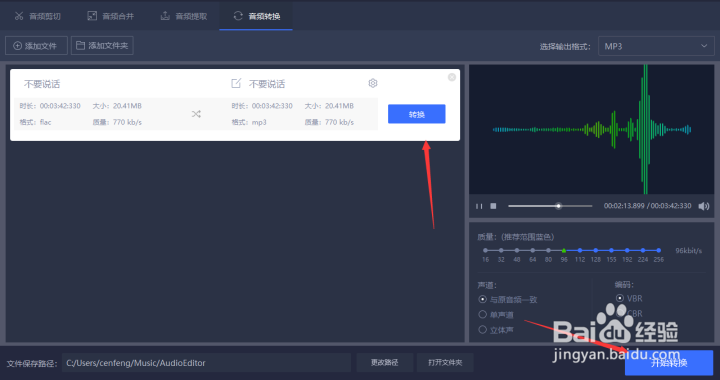Select the 音频转换 tab

pyautogui.click(x=256, y=17)
